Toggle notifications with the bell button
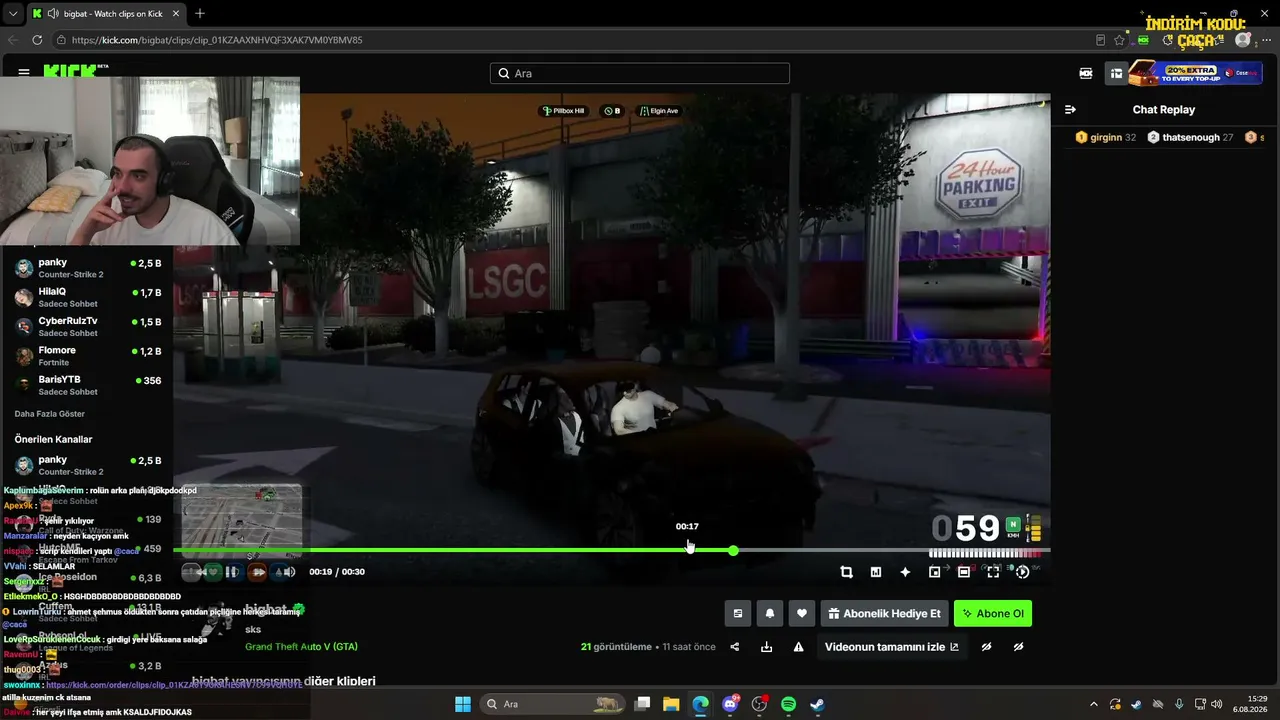The image size is (1280, 720). [x=770, y=613]
